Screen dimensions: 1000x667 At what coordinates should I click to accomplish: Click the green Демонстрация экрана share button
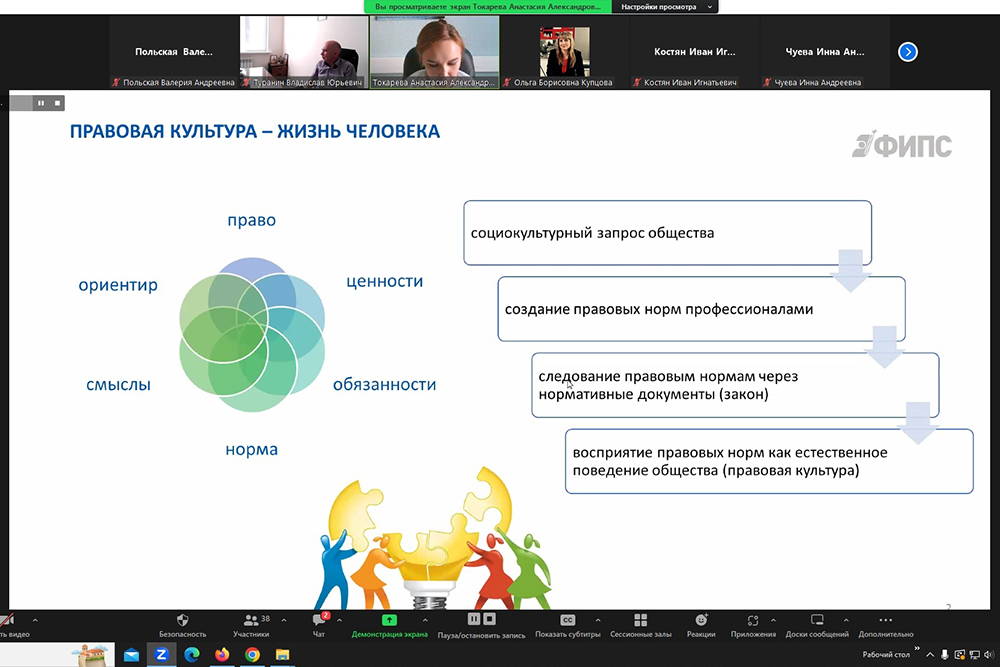[389, 622]
